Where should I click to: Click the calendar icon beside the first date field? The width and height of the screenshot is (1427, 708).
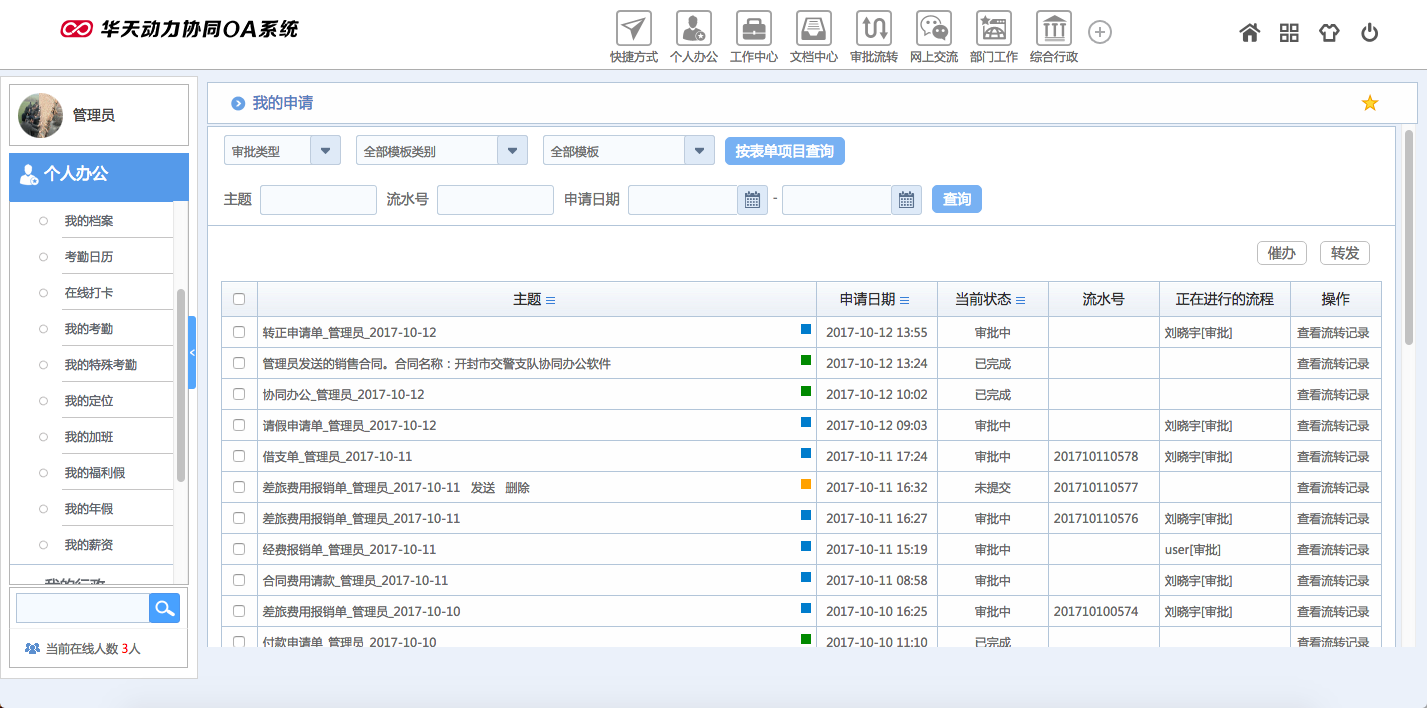tap(751, 200)
